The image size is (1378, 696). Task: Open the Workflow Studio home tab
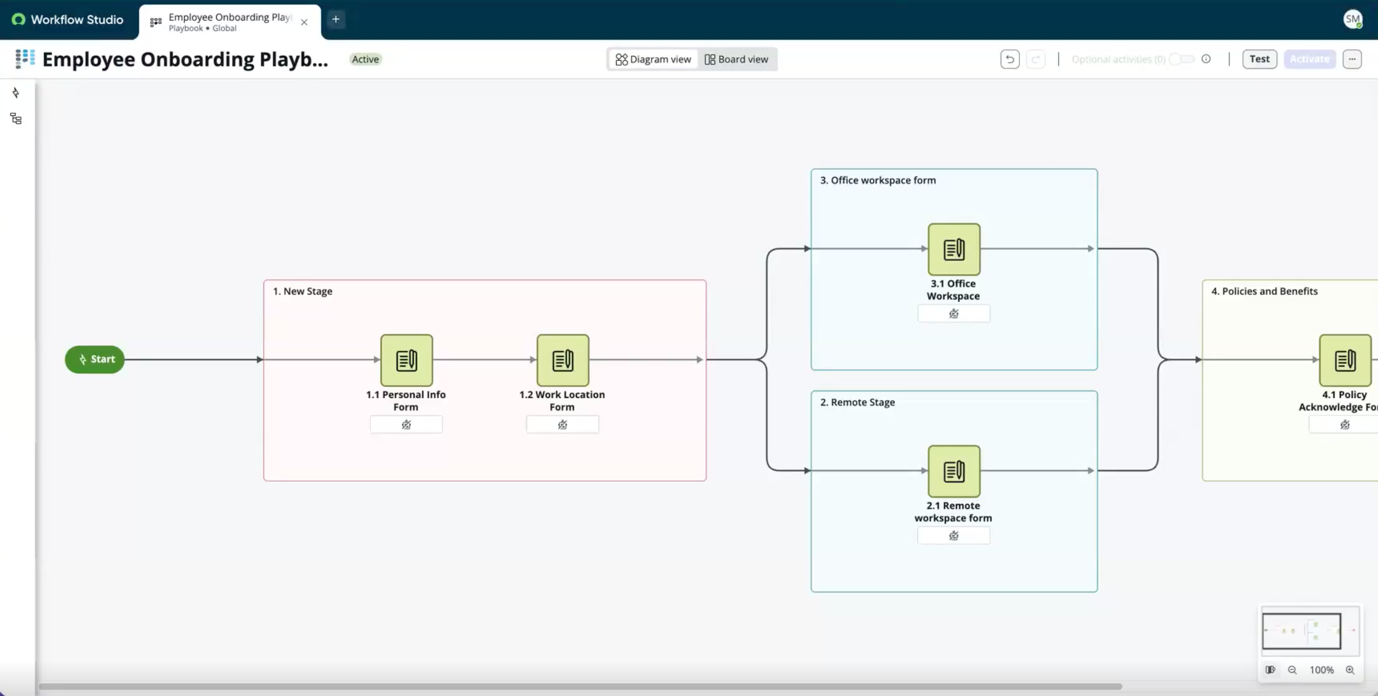[x=68, y=20]
